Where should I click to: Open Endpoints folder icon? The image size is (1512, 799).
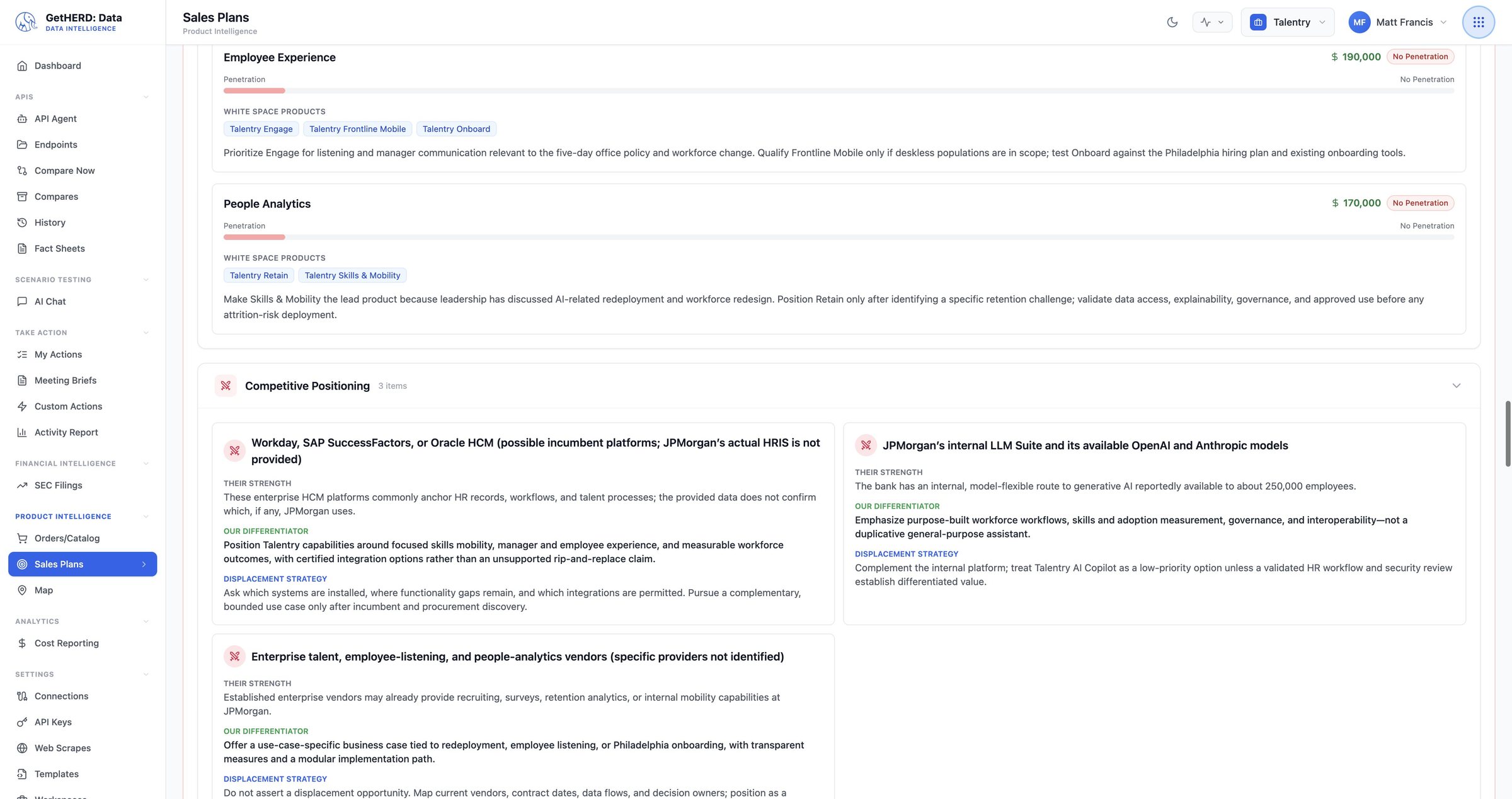pos(22,144)
